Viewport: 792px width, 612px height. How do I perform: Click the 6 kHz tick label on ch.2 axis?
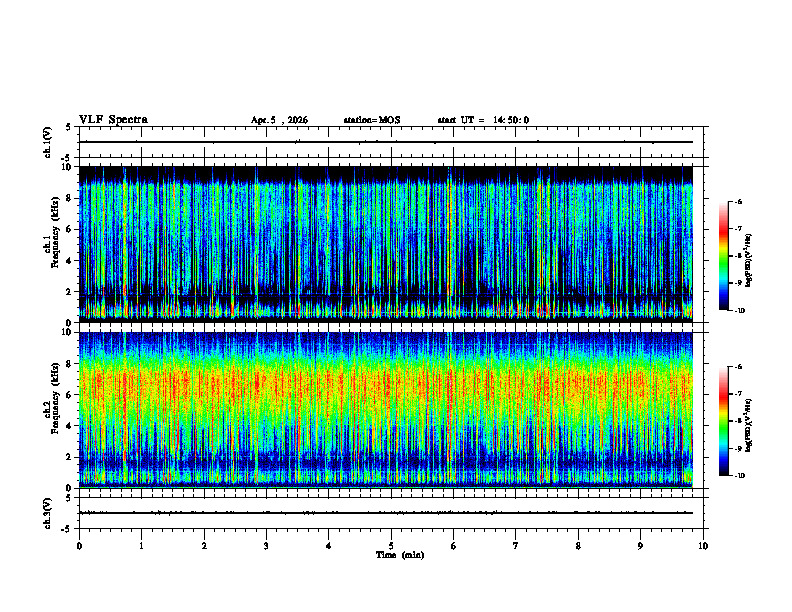[70, 395]
